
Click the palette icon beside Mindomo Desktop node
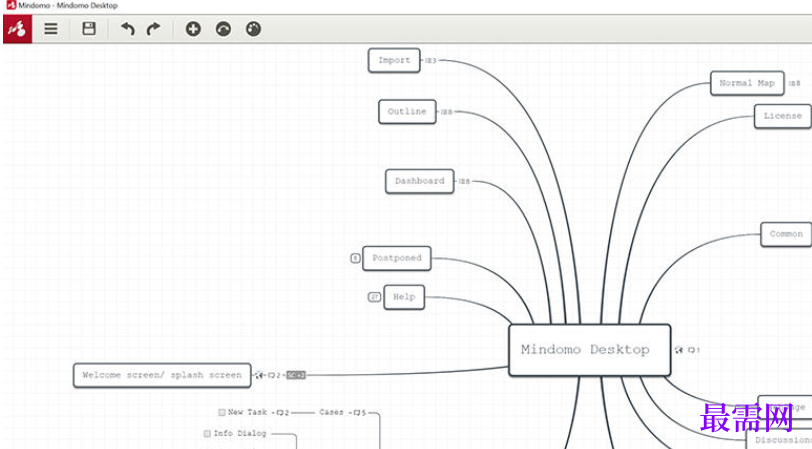[x=679, y=350]
